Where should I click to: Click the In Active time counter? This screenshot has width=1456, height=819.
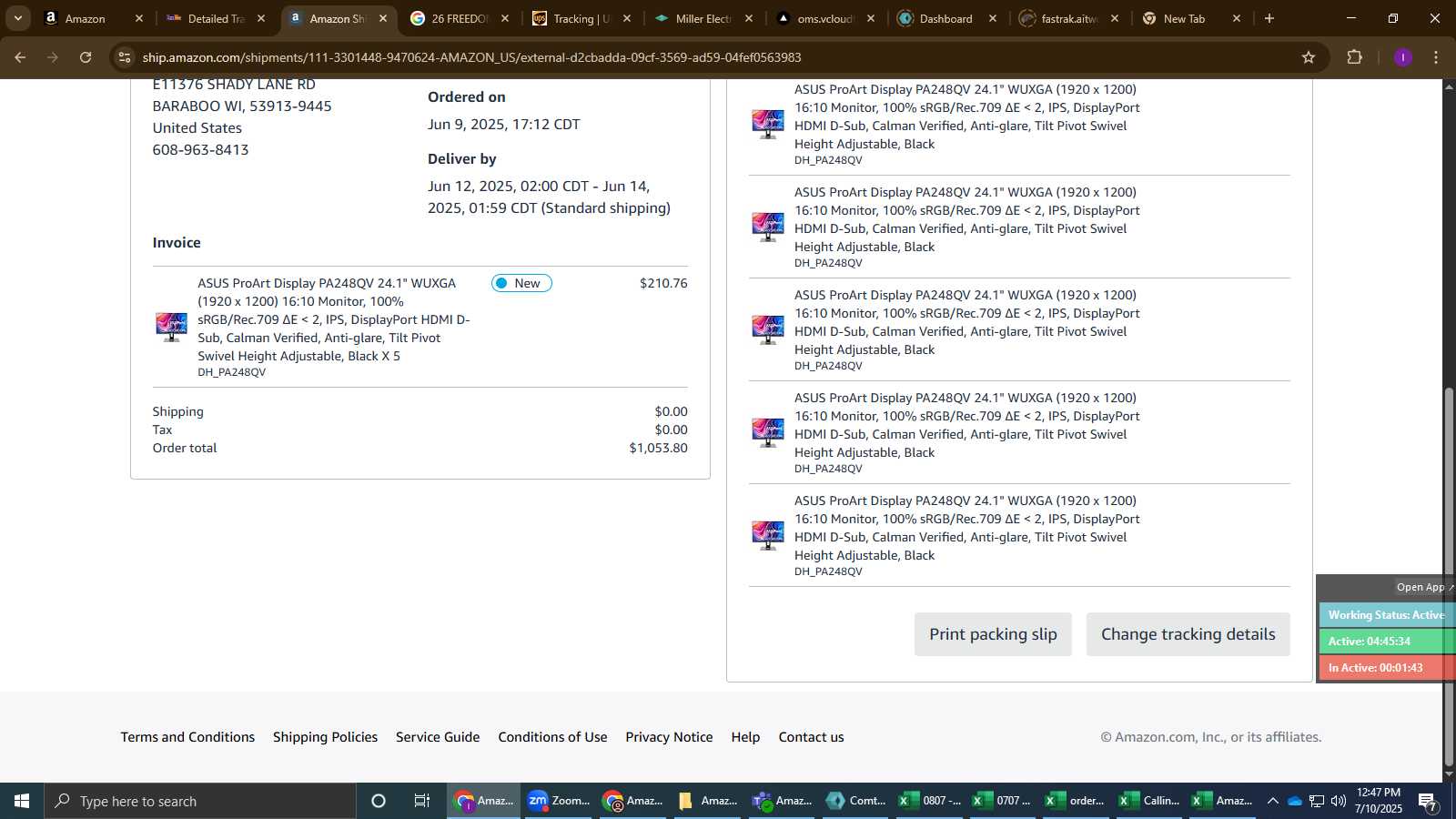1386,668
